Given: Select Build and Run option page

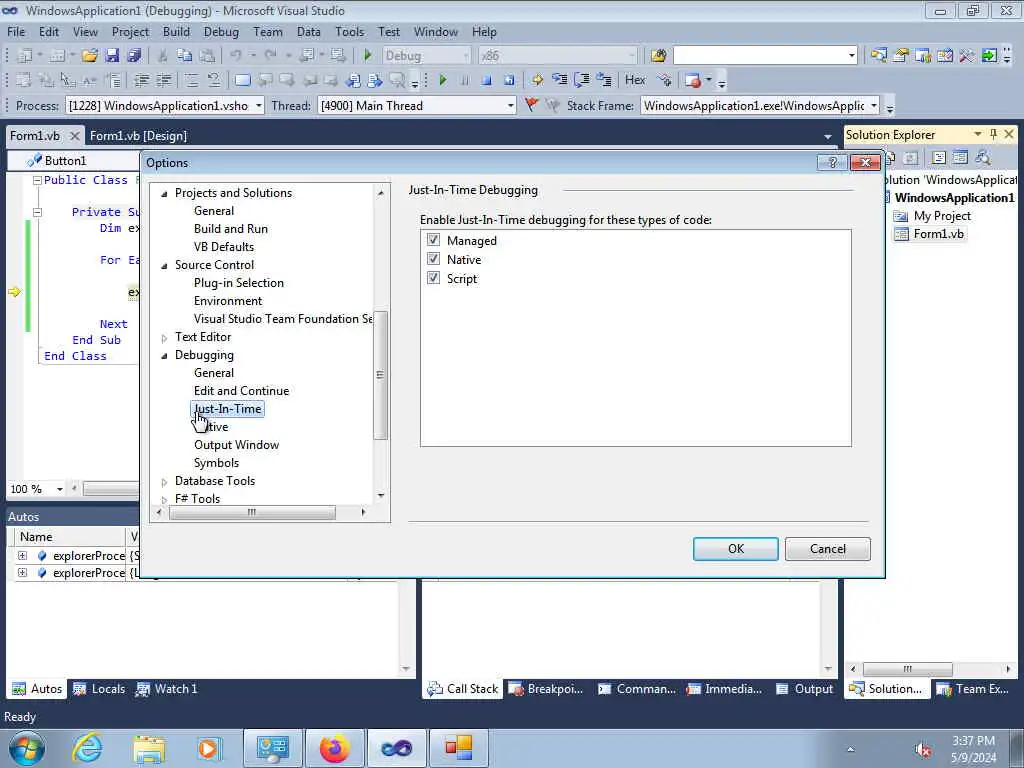Looking at the screenshot, I should coord(231,229).
